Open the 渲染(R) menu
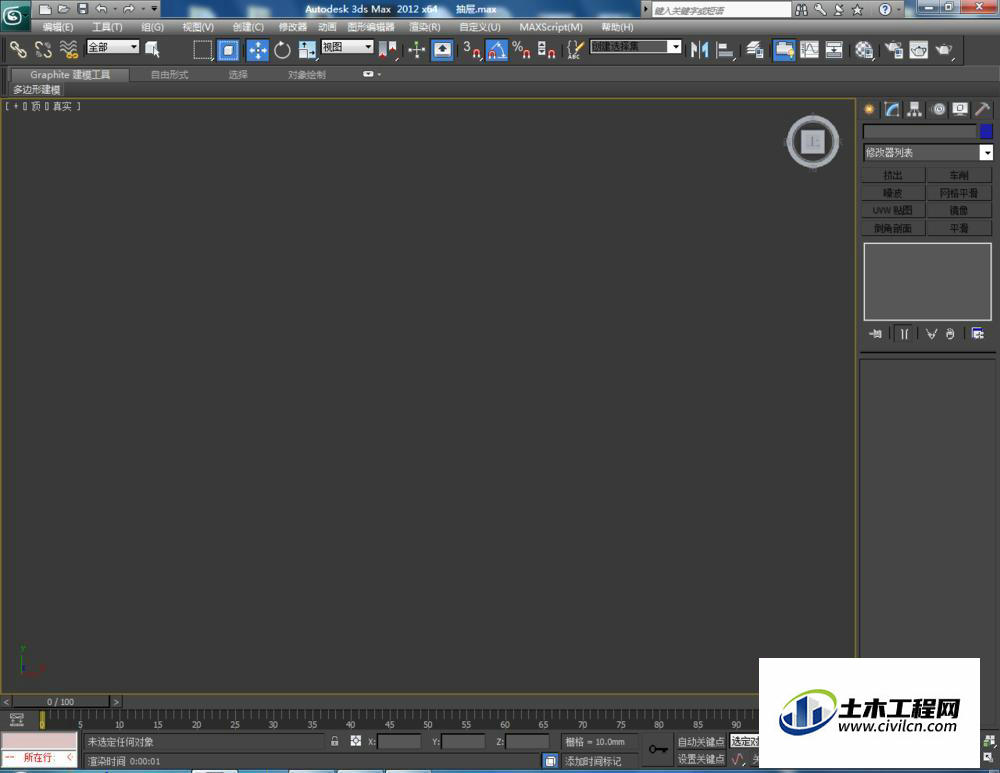This screenshot has height=773, width=1000. [425, 27]
